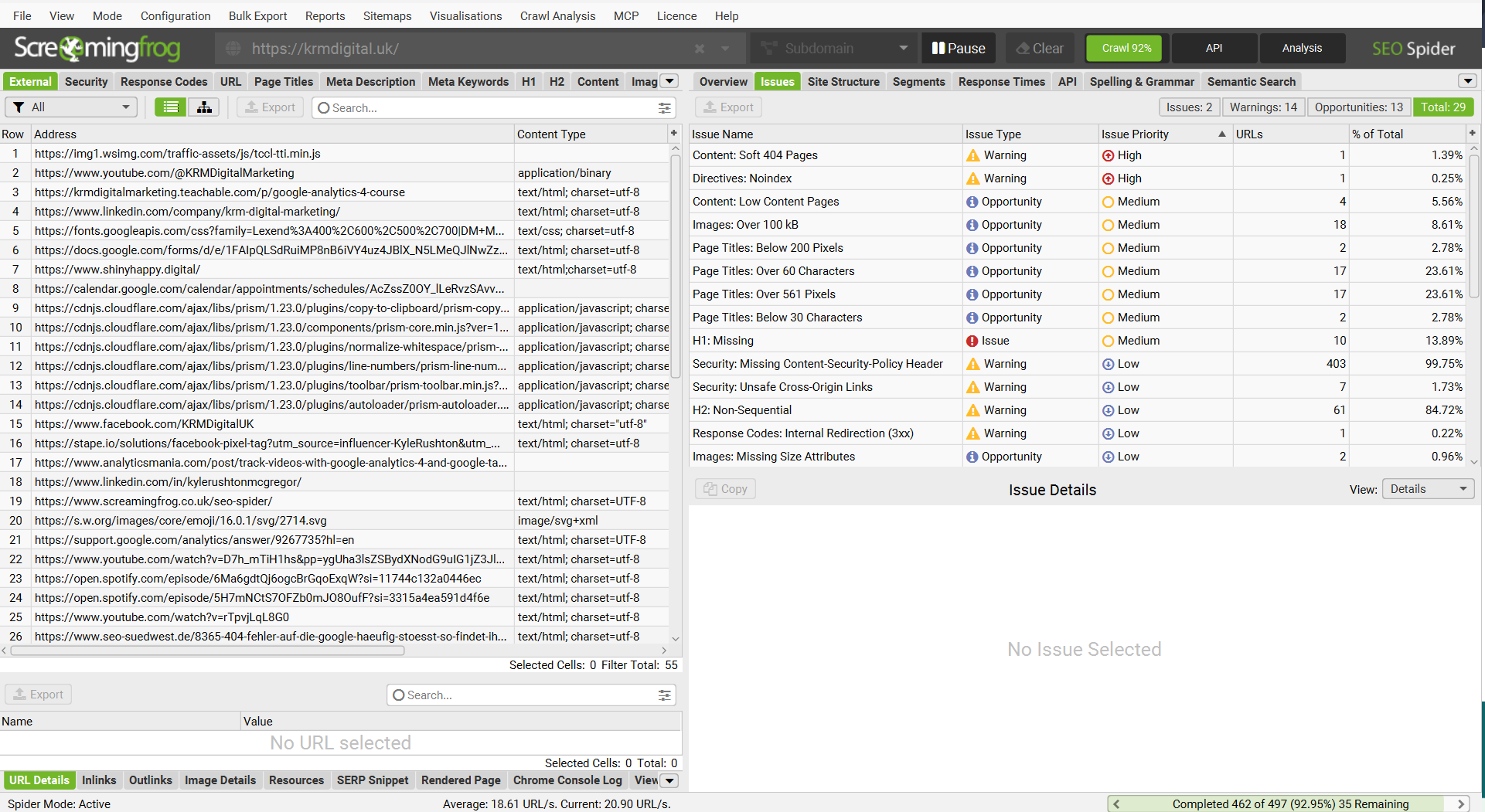The image size is (1485, 812).
Task: Expand more bottom tabs after Chrome Console Log
Action: click(x=670, y=780)
